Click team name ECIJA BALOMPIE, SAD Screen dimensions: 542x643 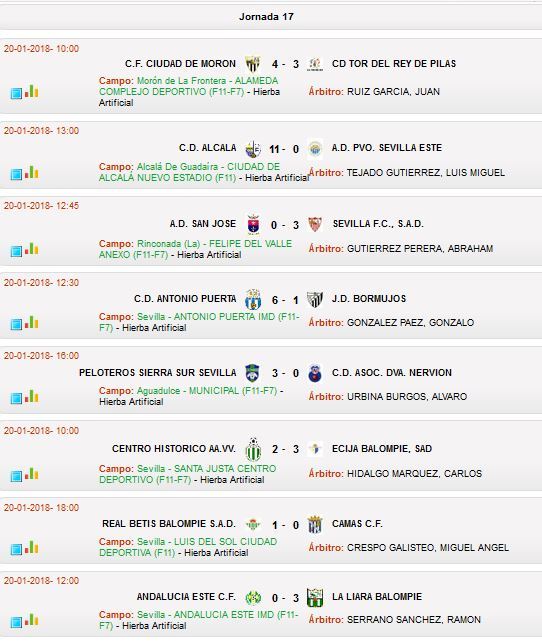tap(382, 449)
